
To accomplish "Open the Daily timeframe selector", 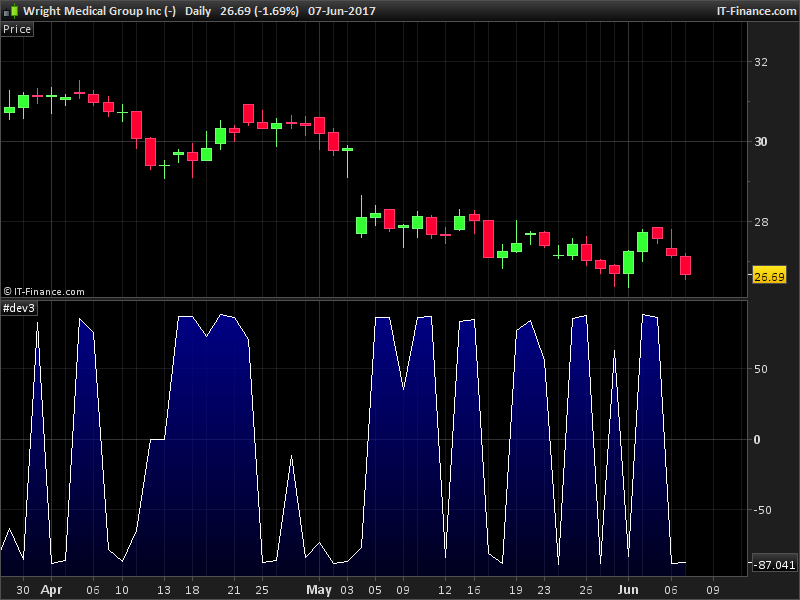I will pos(198,11).
